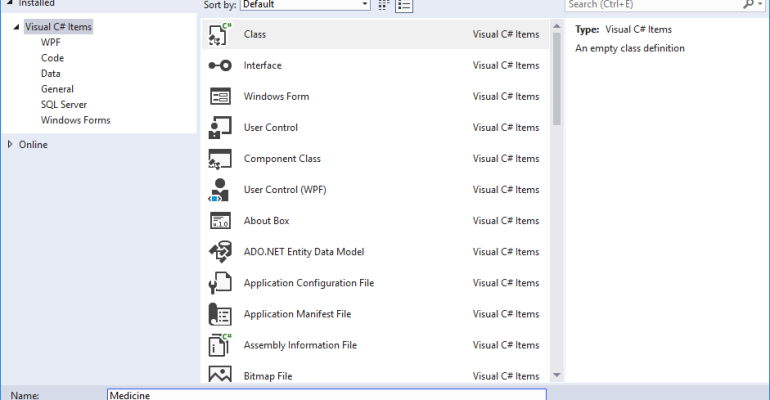Select the Assembly Information File icon
The height and width of the screenshot is (400, 770).
point(220,345)
